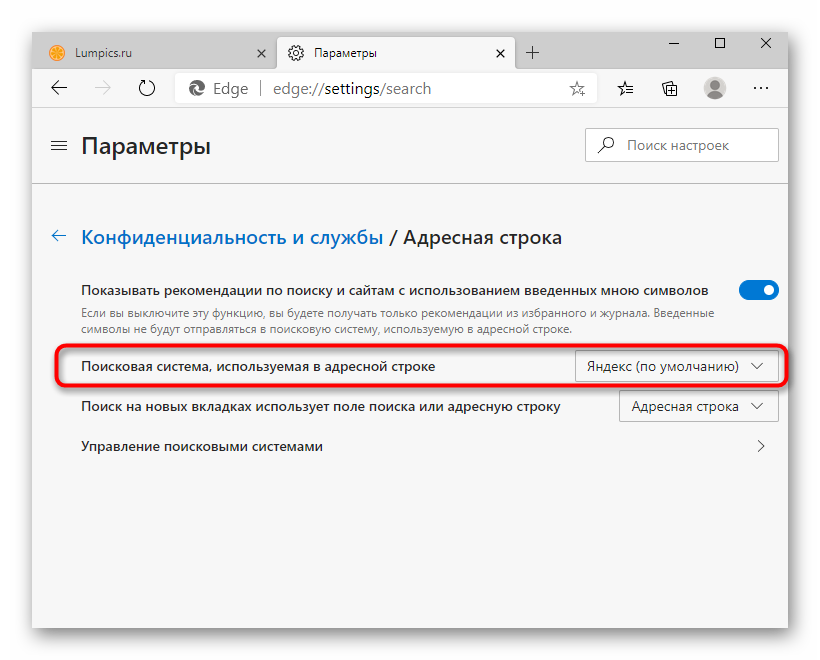This screenshot has height=660, width=820.
Task: Open Collections icon in toolbar
Action: tap(669, 88)
